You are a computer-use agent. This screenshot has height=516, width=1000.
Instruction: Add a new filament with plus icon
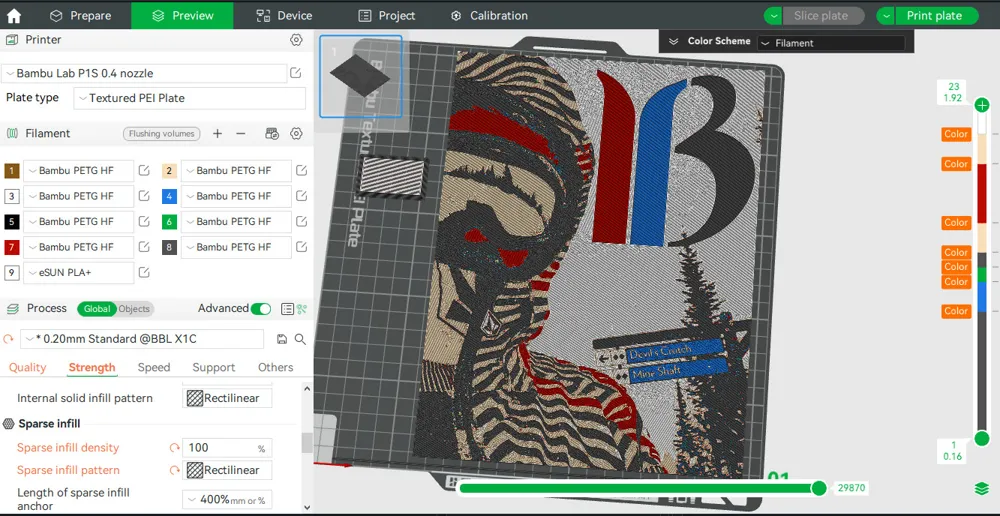217,133
